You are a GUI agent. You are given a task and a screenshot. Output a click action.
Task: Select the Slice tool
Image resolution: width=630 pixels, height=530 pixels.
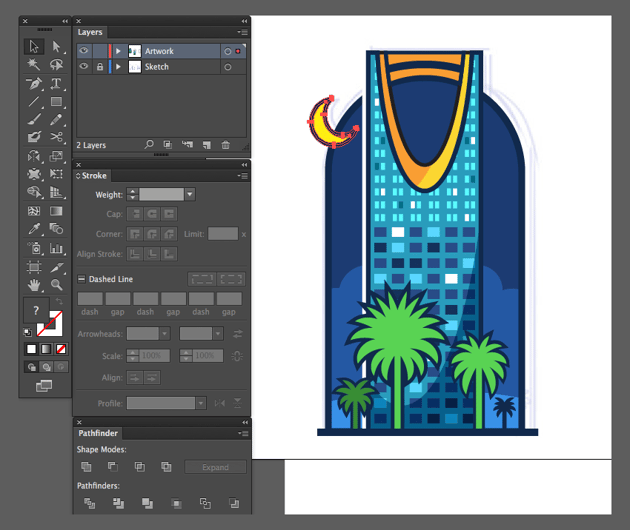(56, 267)
